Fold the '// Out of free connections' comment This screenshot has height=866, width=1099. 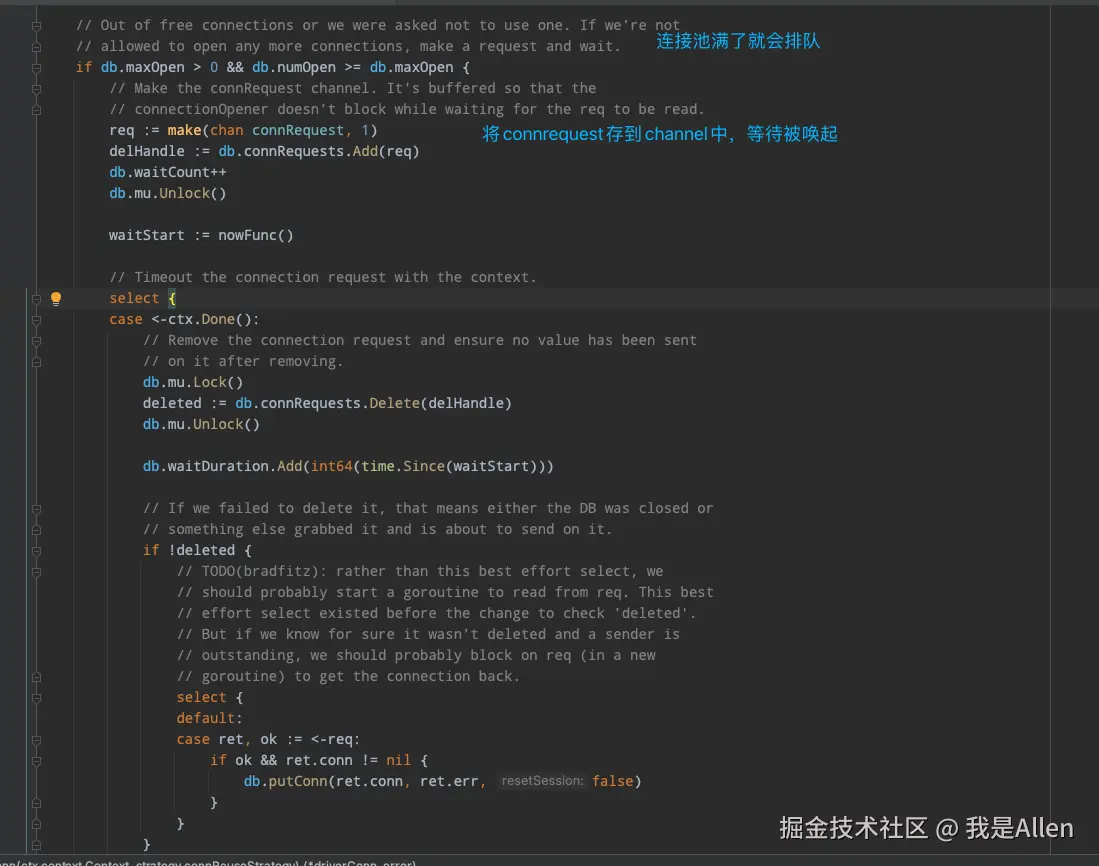36,26
